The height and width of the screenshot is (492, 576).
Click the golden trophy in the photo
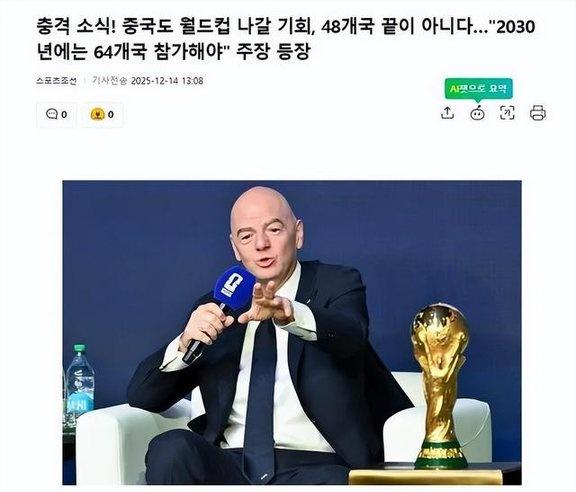click(440, 386)
